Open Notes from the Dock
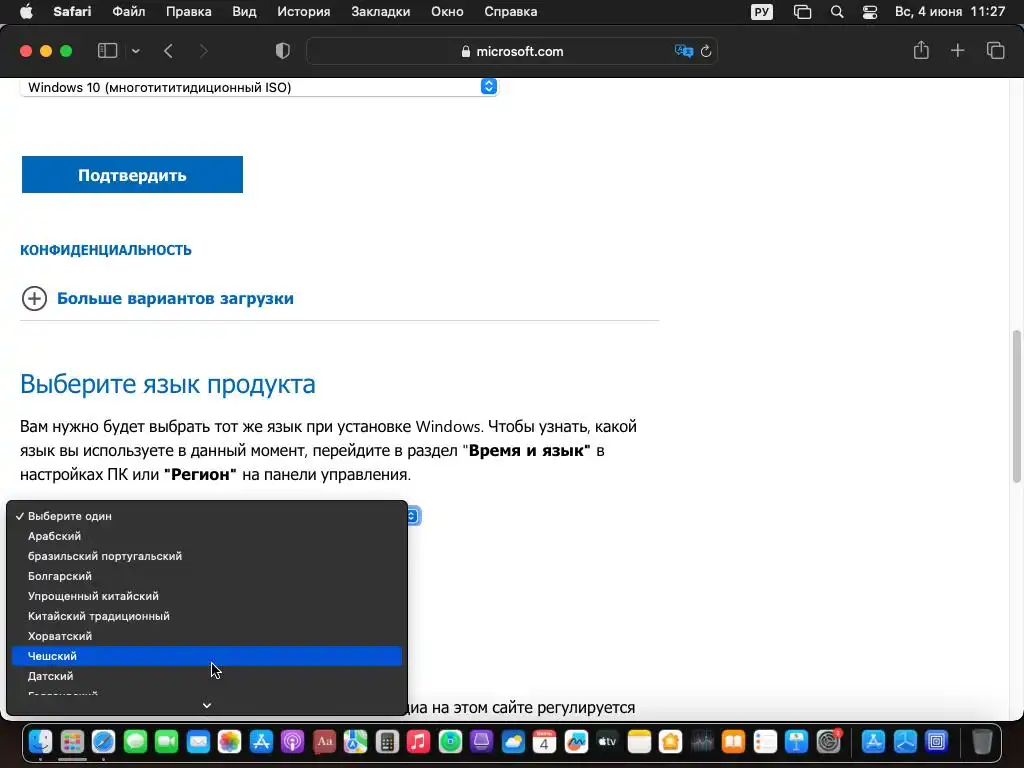This screenshot has height=768, width=1024. click(x=639, y=742)
